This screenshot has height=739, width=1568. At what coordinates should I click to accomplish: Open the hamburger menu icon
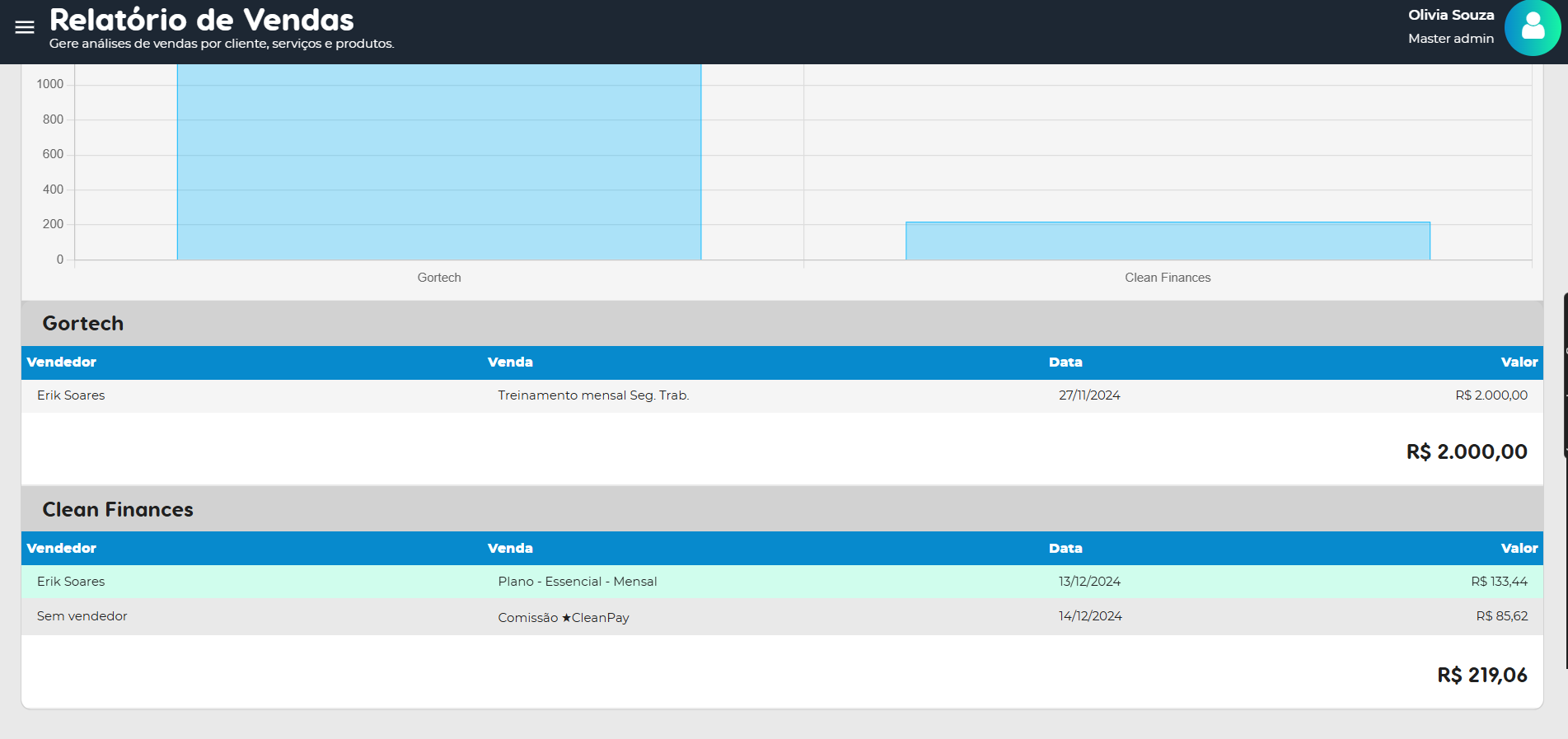tap(25, 27)
